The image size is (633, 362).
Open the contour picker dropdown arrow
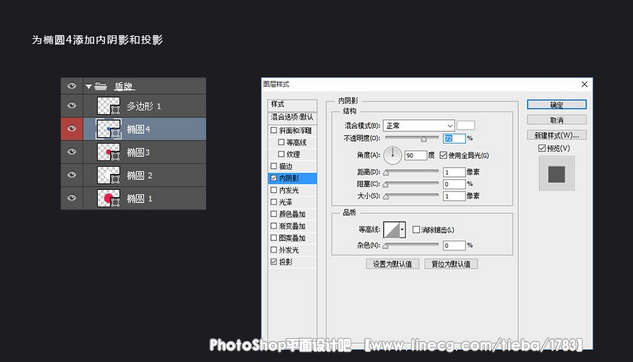[402, 230]
